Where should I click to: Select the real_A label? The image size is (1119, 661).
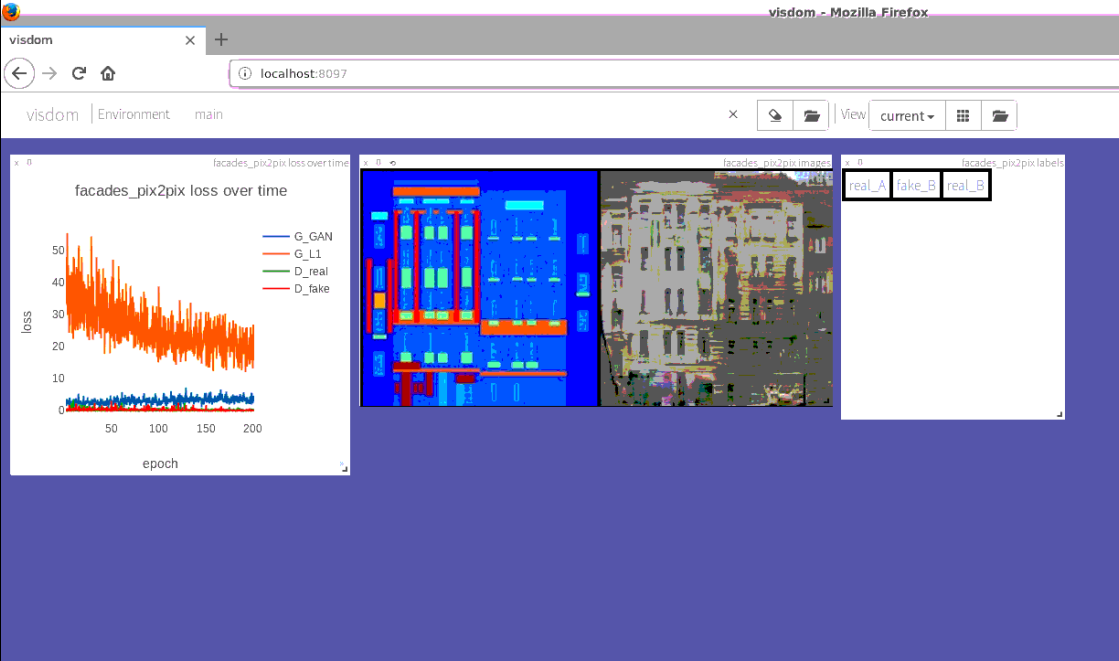[x=867, y=185]
